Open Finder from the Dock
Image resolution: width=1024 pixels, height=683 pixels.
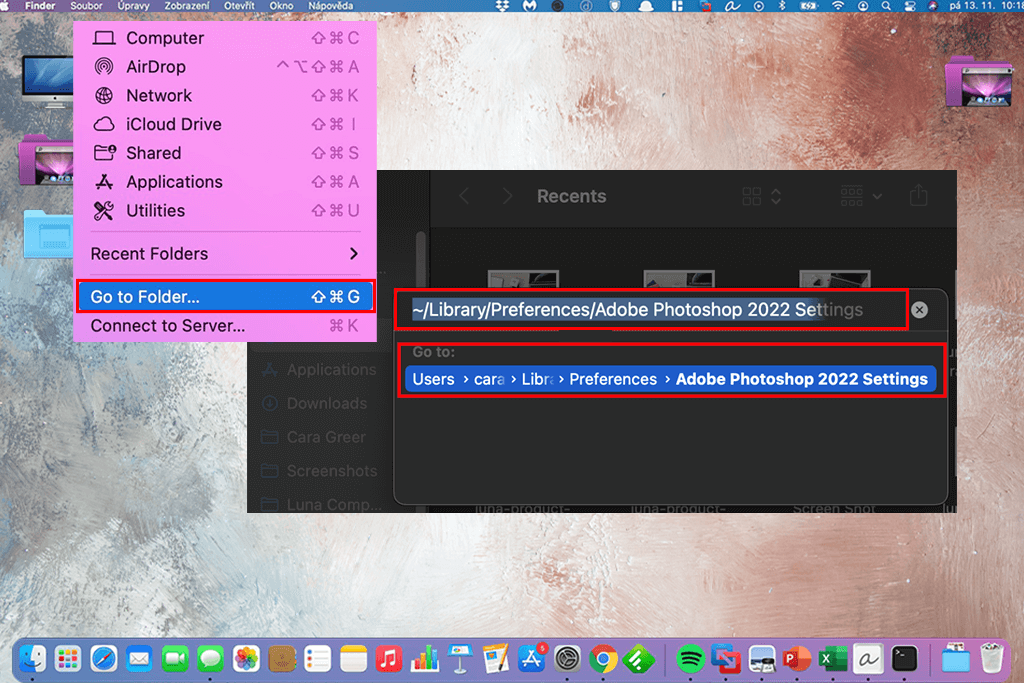32,659
